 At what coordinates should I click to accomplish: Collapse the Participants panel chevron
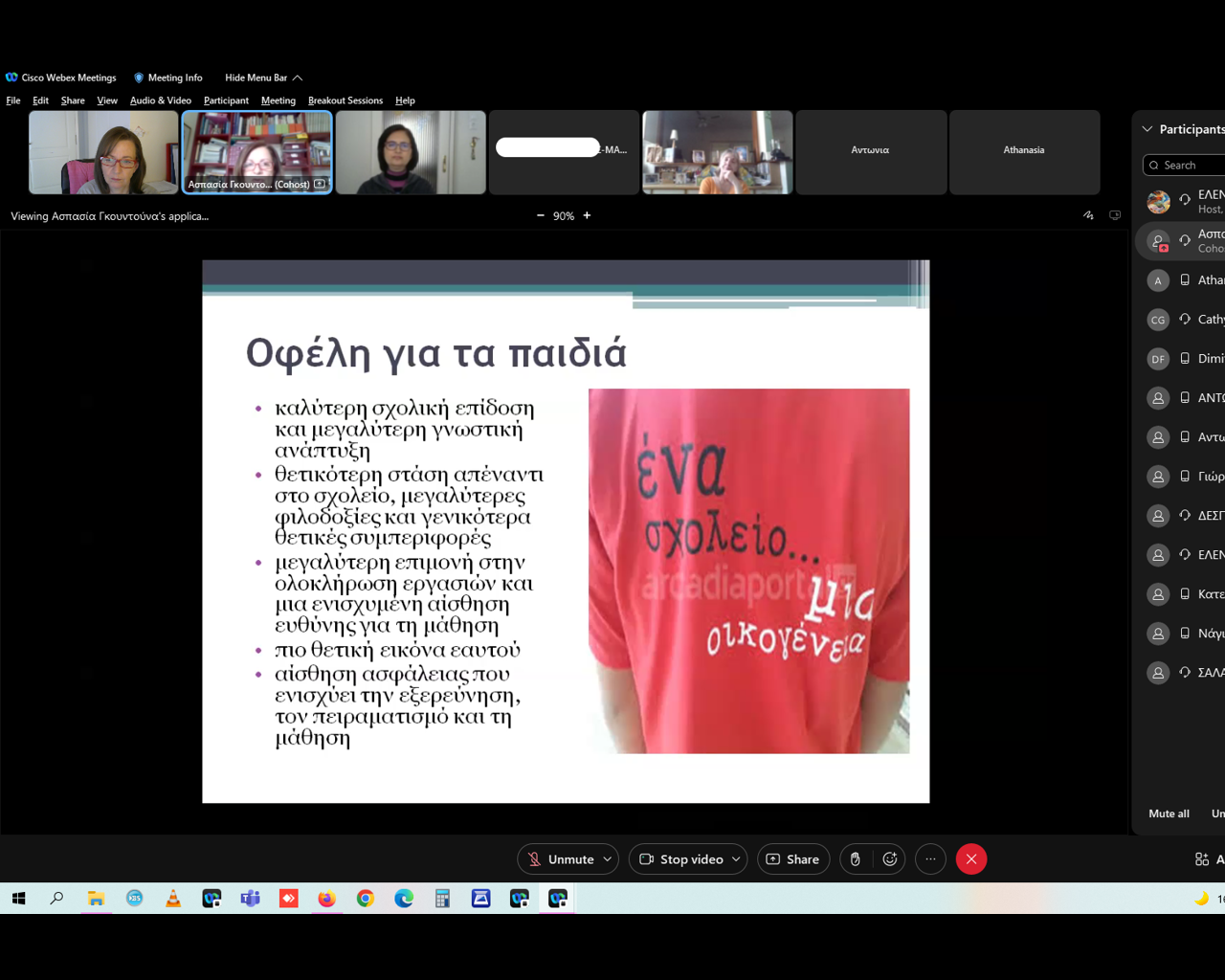[x=1147, y=129]
